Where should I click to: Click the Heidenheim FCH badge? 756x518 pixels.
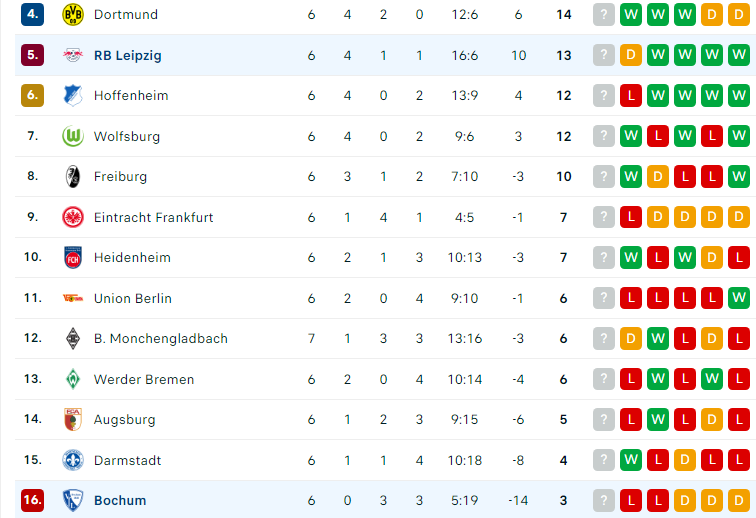coord(73,258)
